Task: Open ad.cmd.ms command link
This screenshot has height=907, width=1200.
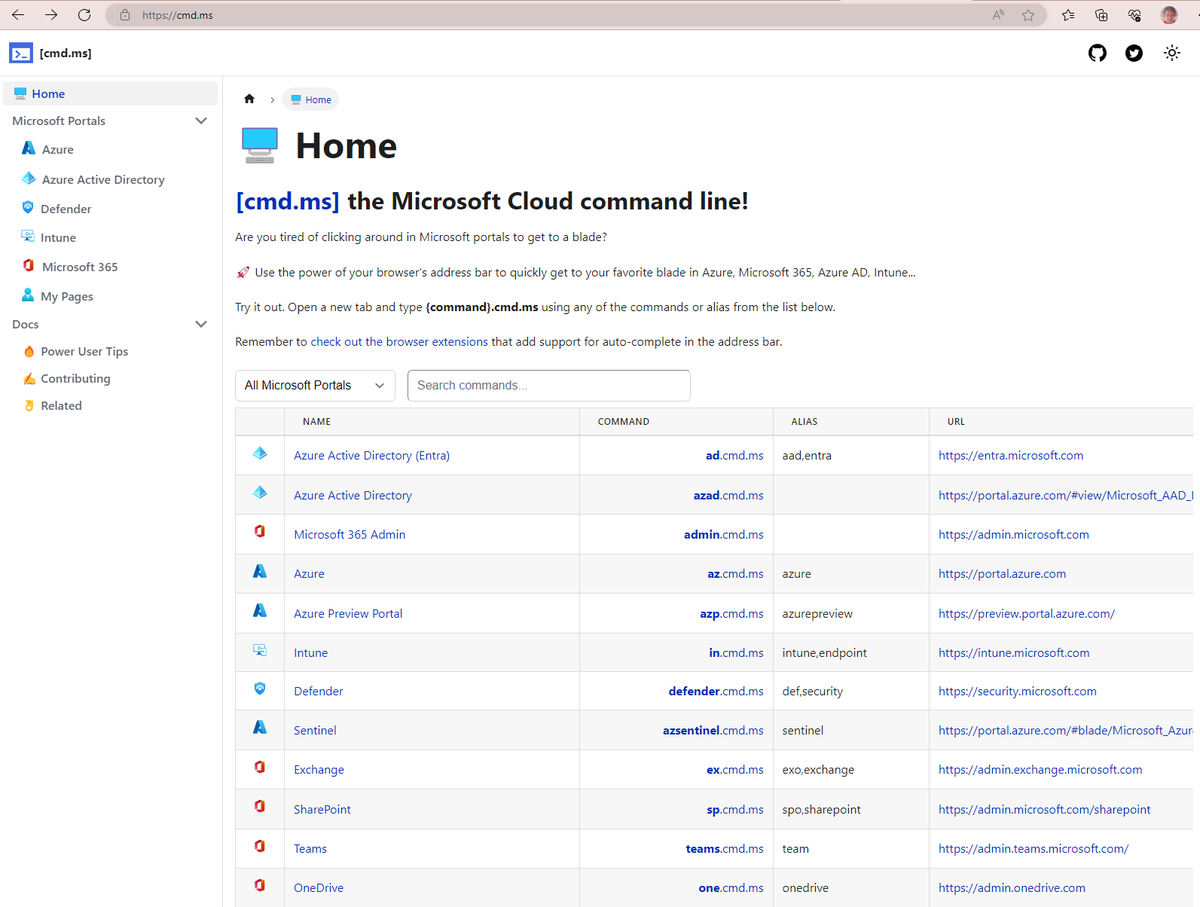Action: pyautogui.click(x=734, y=455)
